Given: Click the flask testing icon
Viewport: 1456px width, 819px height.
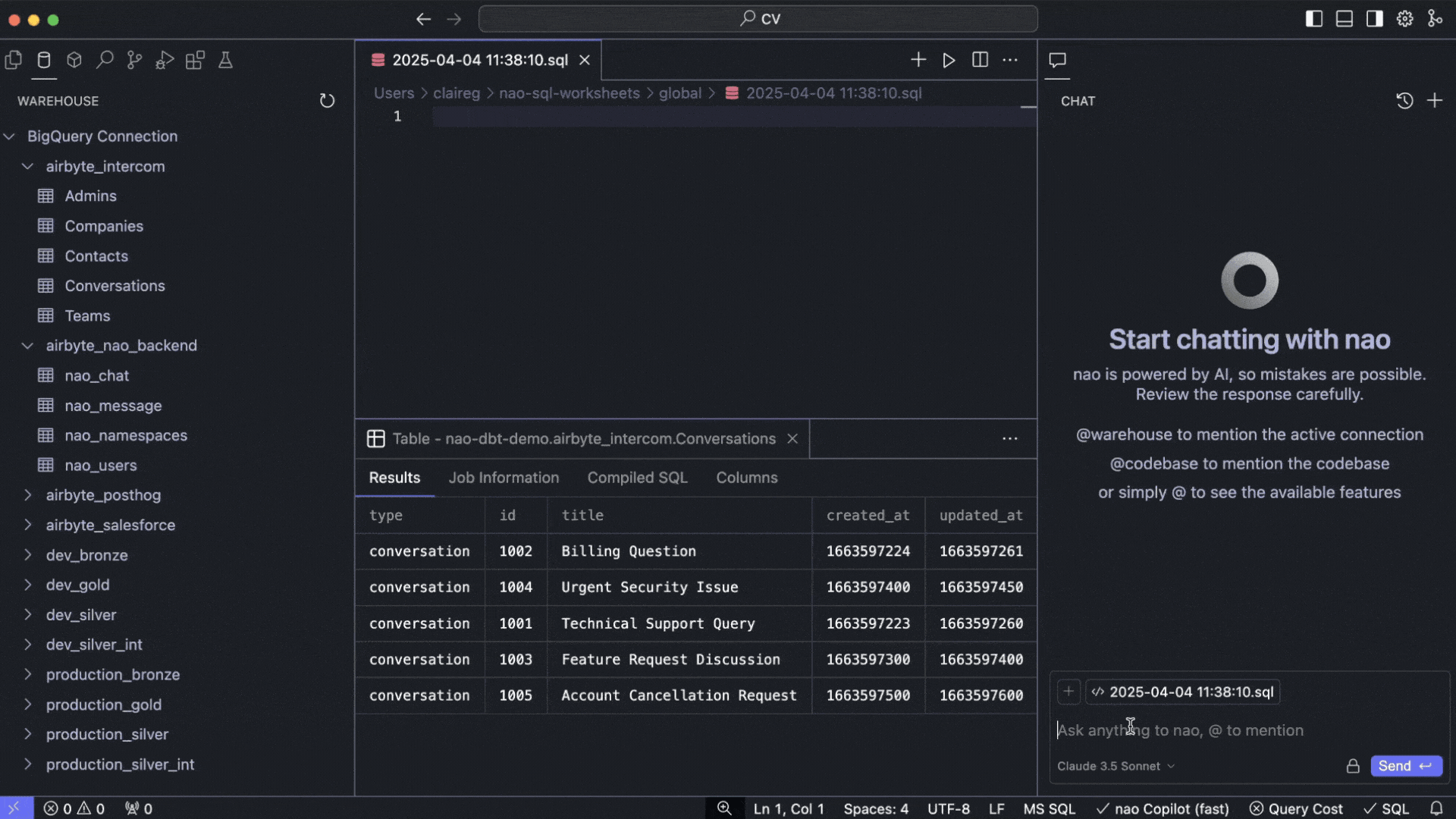Looking at the screenshot, I should pyautogui.click(x=225, y=60).
